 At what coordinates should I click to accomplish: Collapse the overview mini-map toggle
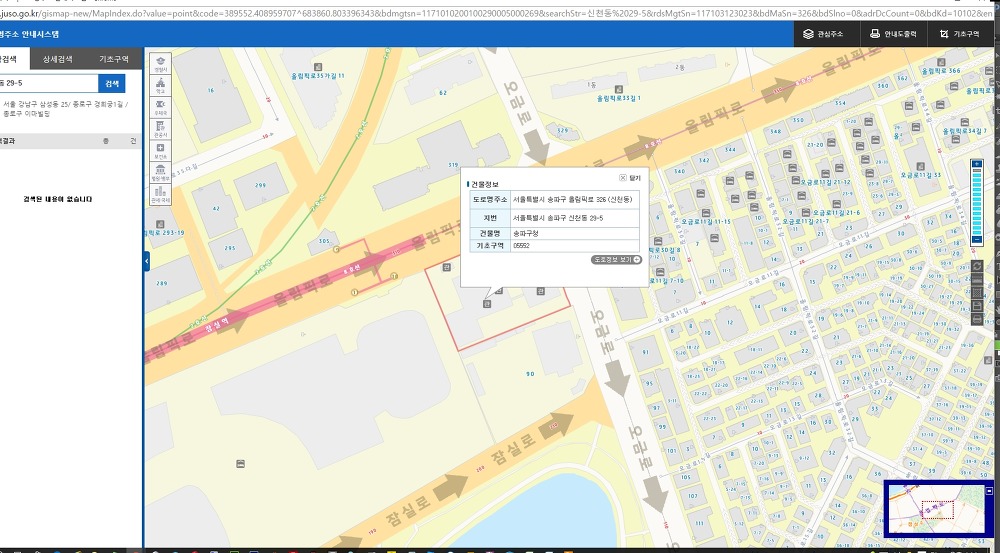(x=989, y=490)
